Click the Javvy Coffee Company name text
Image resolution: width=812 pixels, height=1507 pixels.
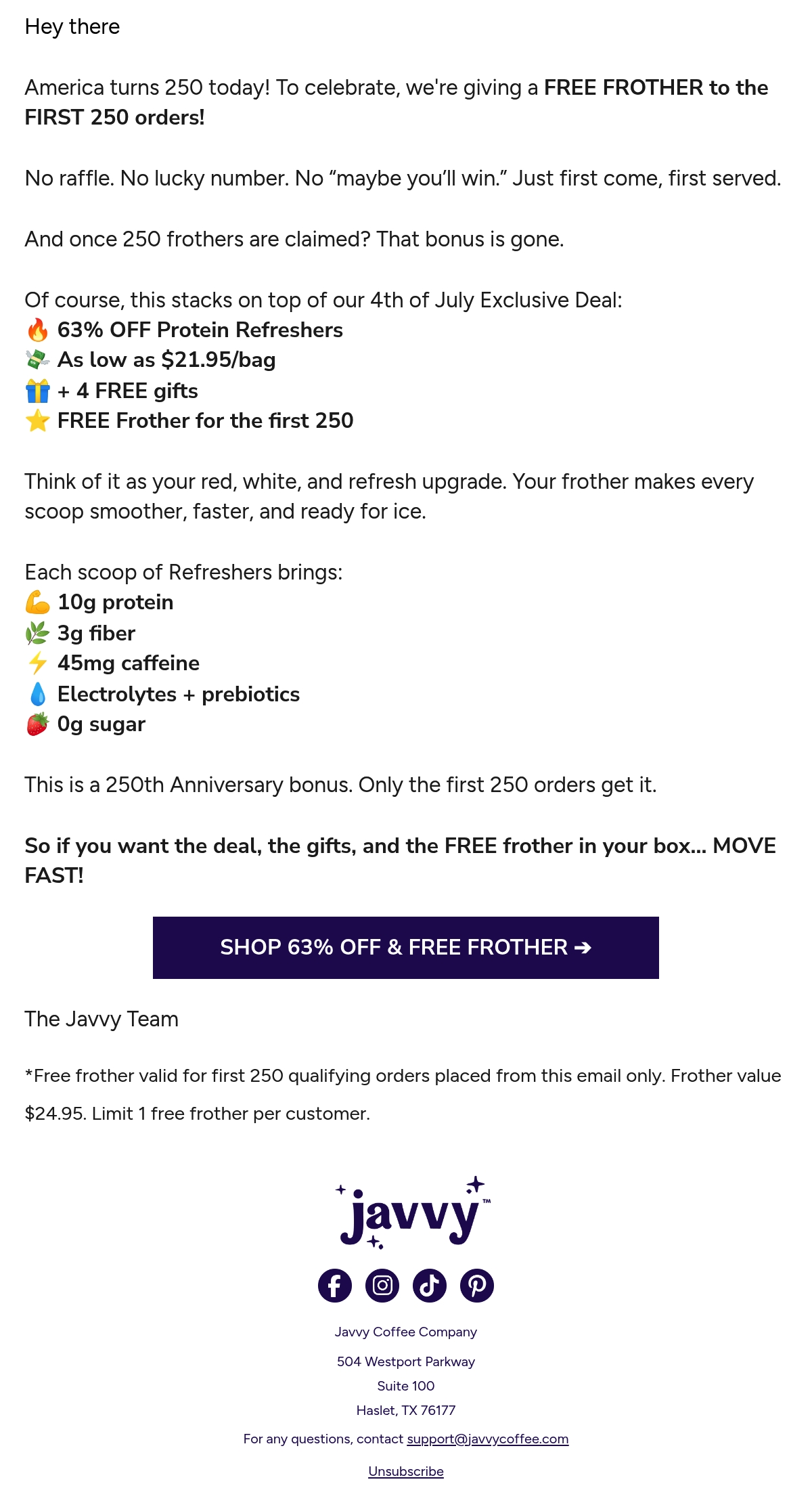[406, 1332]
